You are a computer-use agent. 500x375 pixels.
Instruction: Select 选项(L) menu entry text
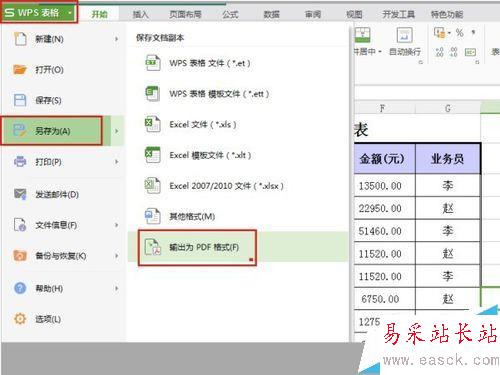tap(48, 319)
